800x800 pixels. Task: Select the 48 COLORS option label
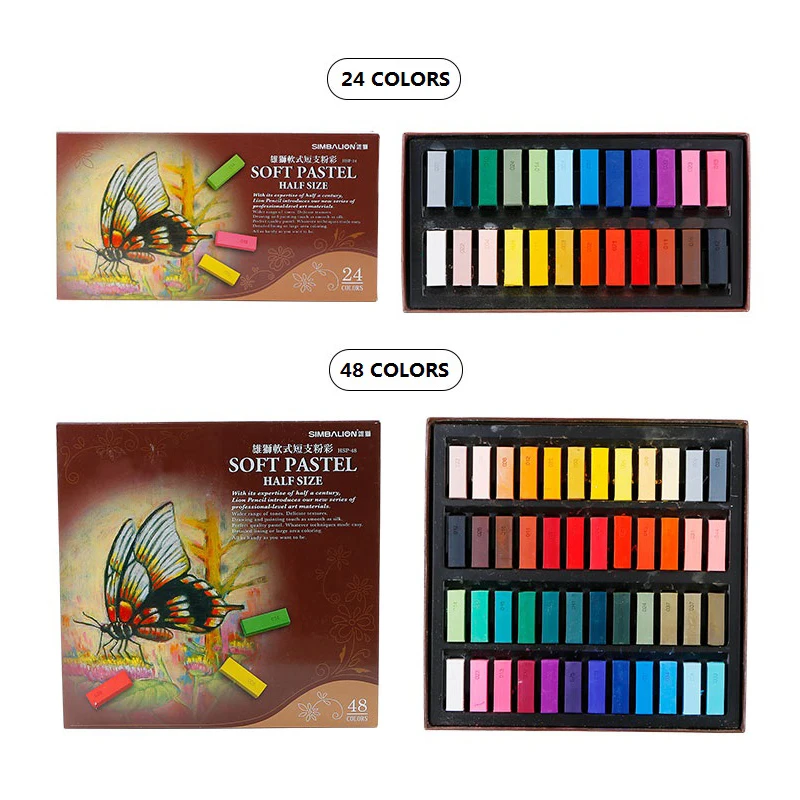(395, 370)
